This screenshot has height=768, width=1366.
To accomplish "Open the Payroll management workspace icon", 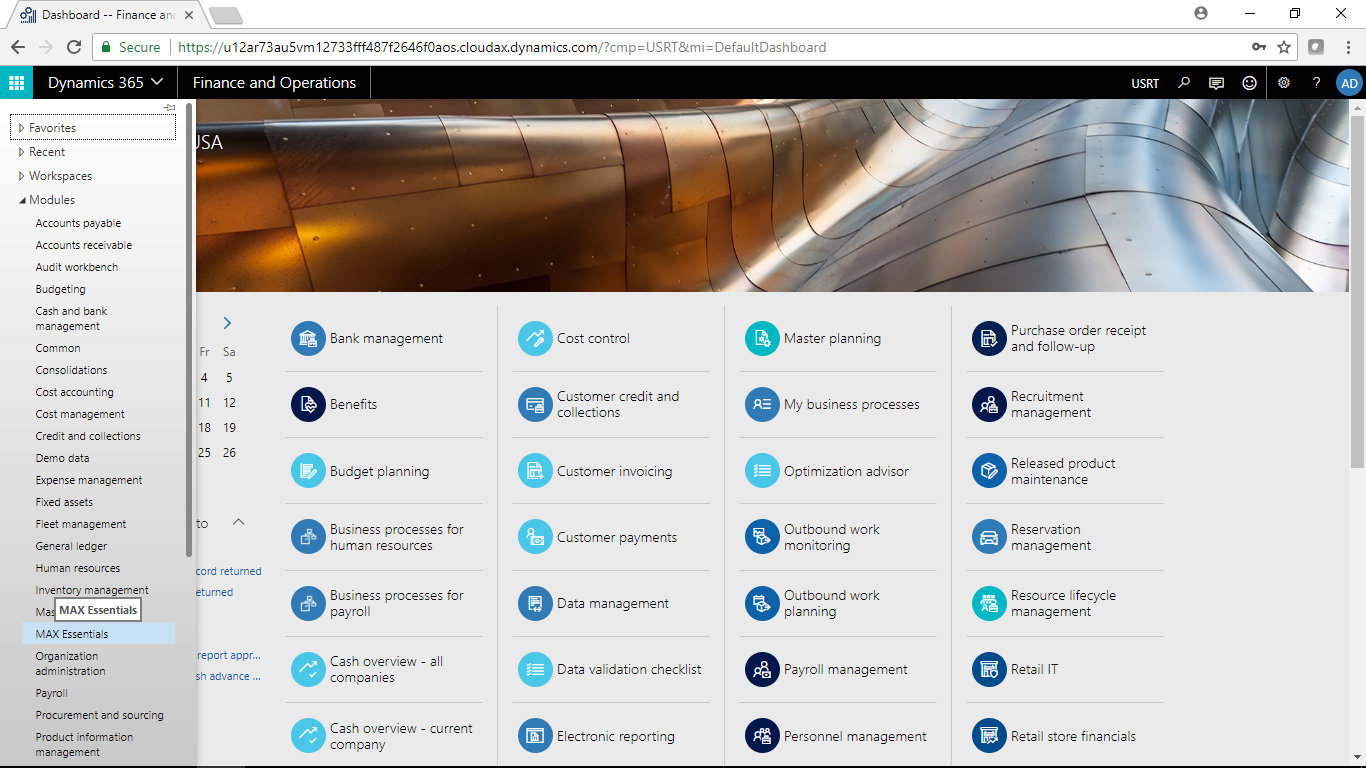I will (x=762, y=669).
